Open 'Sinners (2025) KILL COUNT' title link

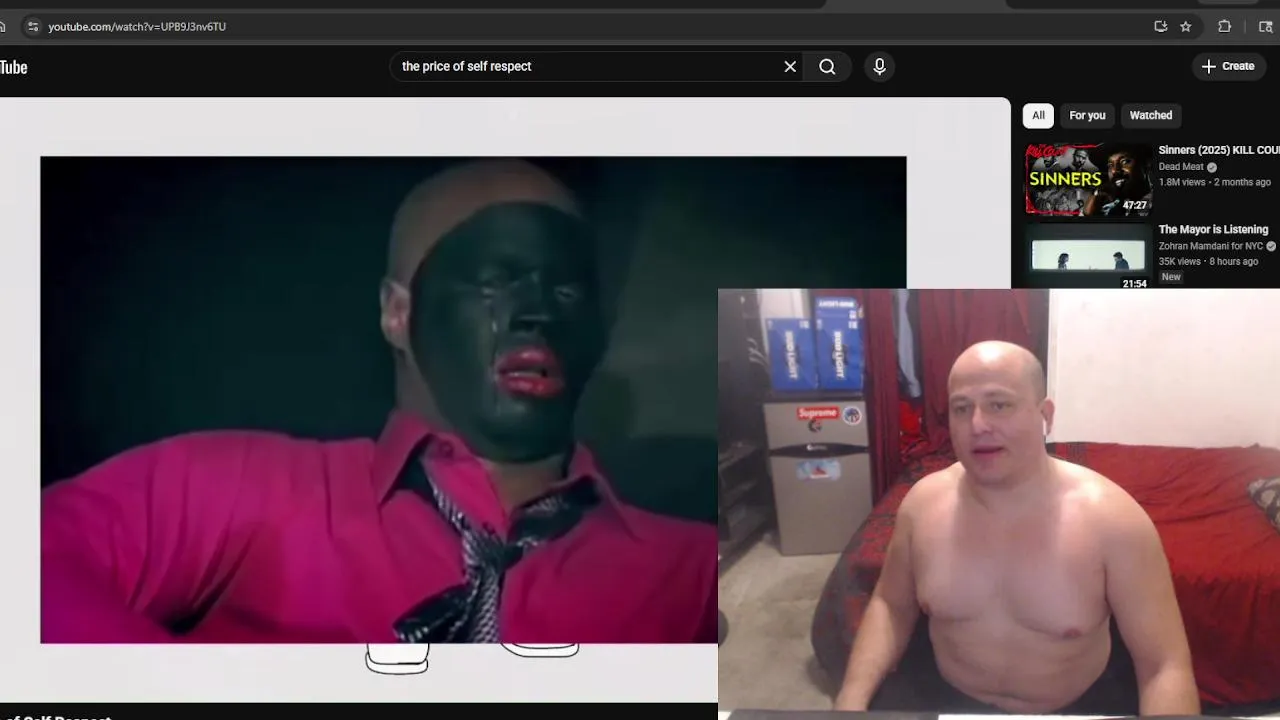[x=1219, y=150]
